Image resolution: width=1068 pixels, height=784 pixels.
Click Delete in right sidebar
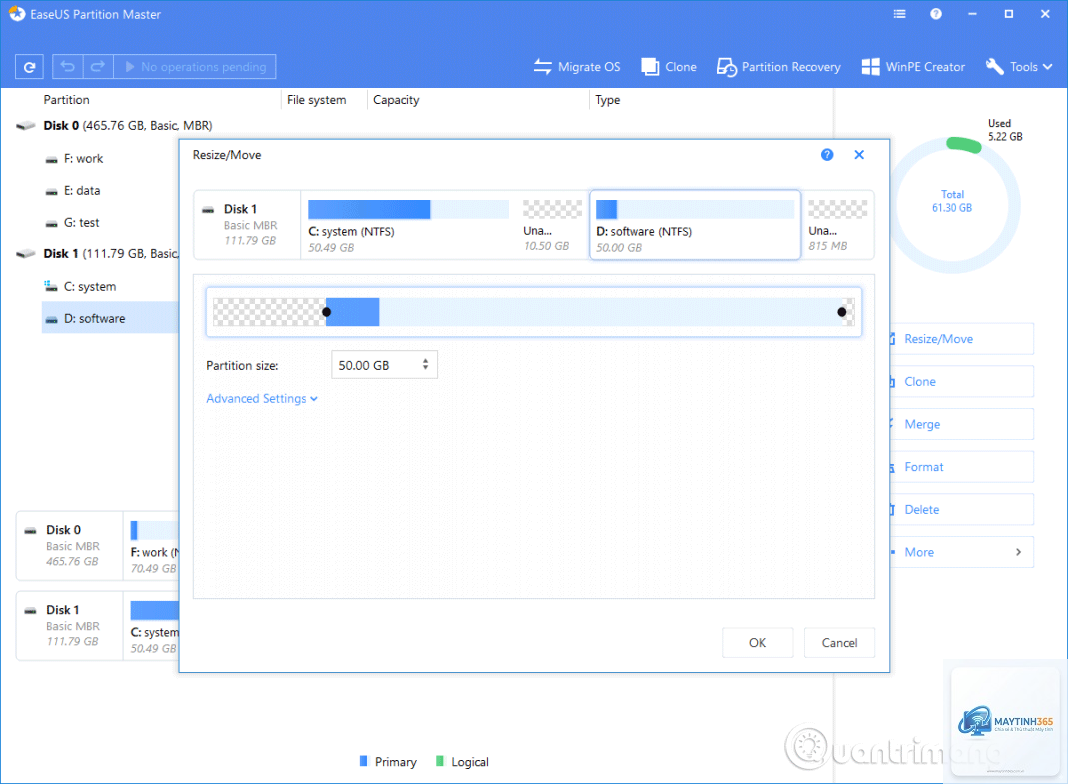point(961,509)
